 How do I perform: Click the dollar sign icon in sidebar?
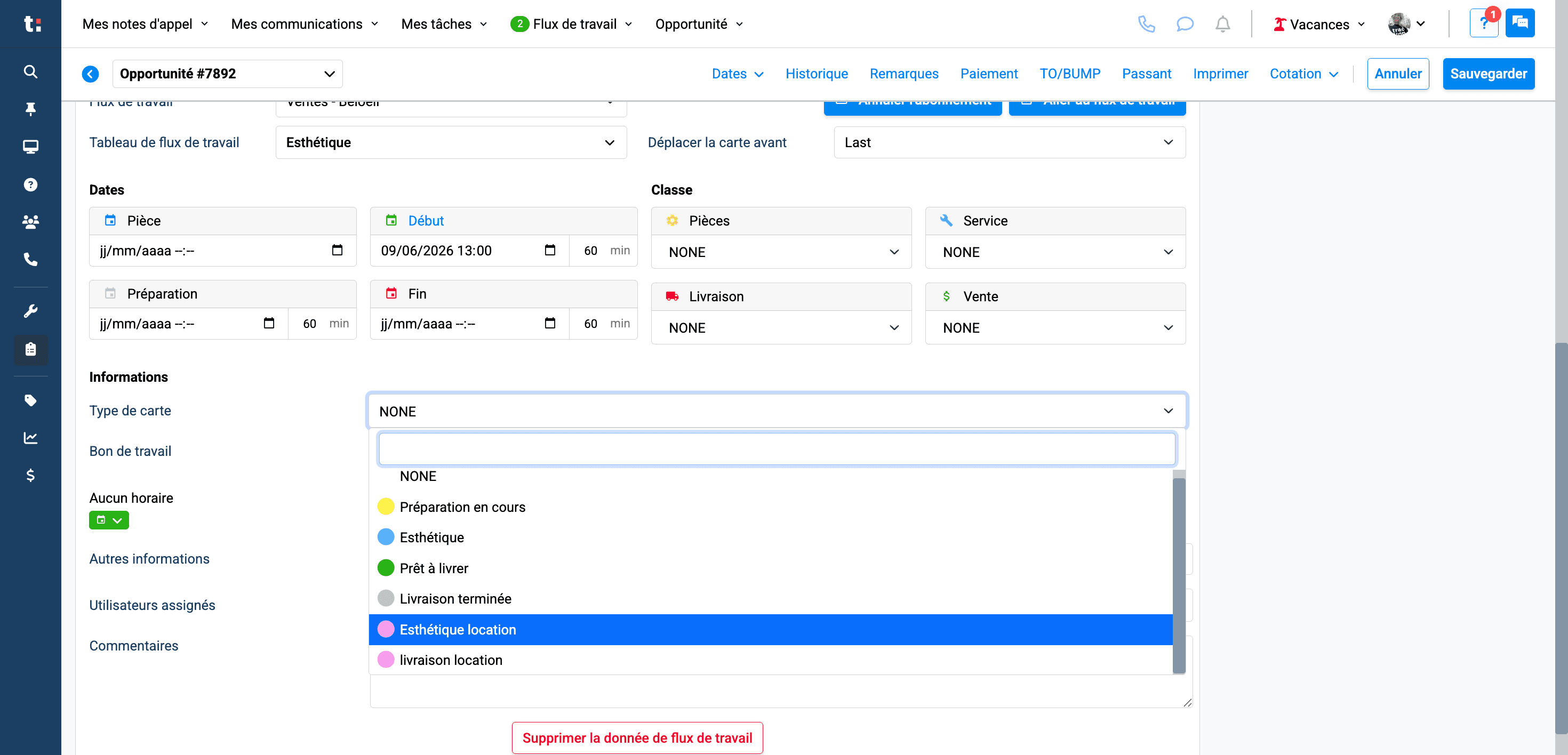(x=30, y=475)
